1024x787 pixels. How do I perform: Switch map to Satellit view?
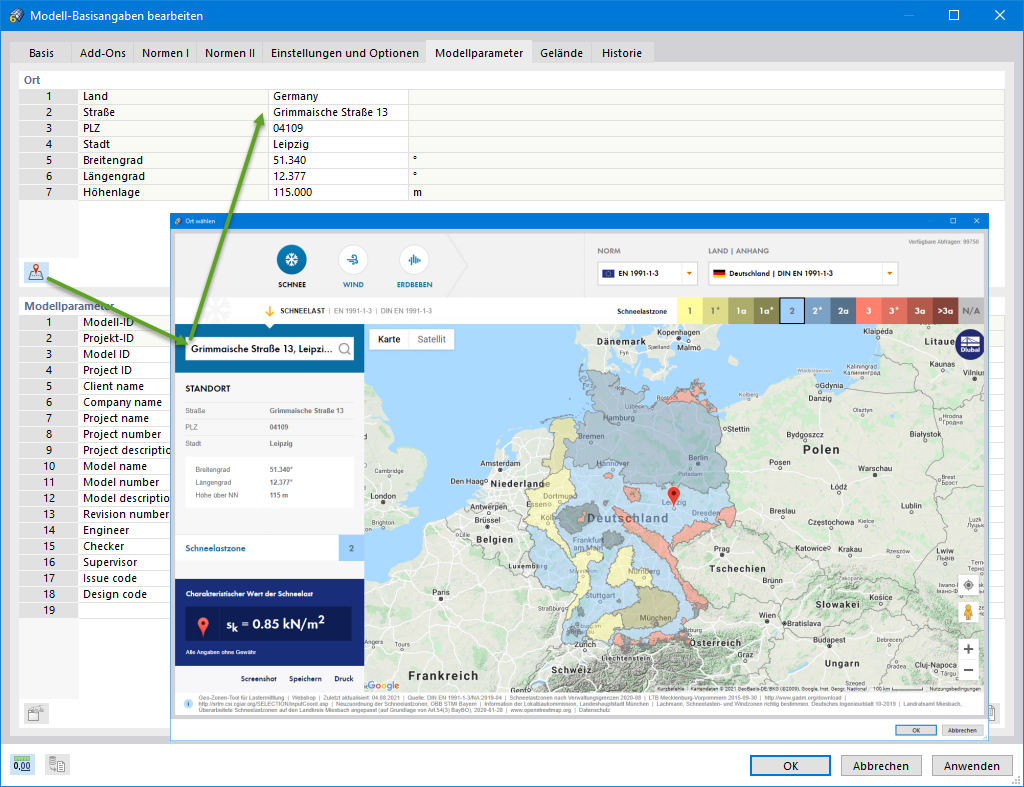(431, 339)
